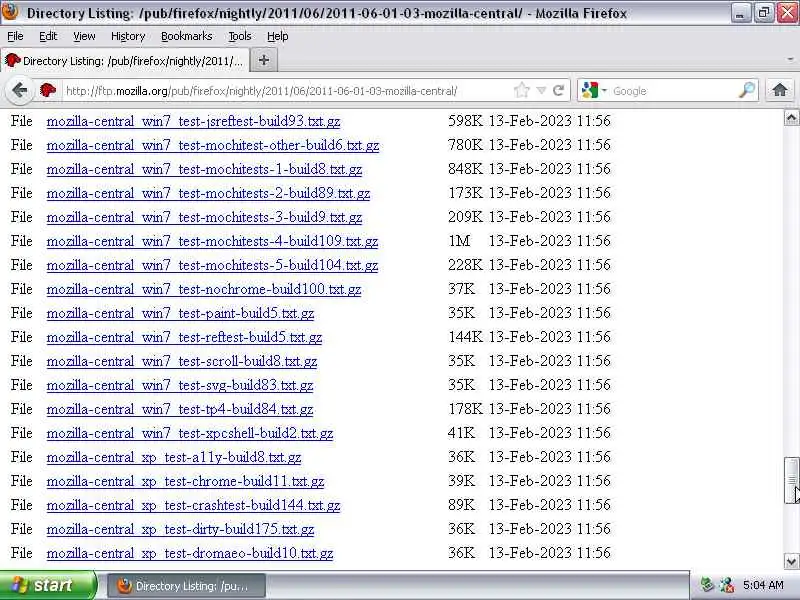This screenshot has height=600, width=800.
Task: Open xp test-dirty-build175.txt.gz link
Action: (x=180, y=529)
